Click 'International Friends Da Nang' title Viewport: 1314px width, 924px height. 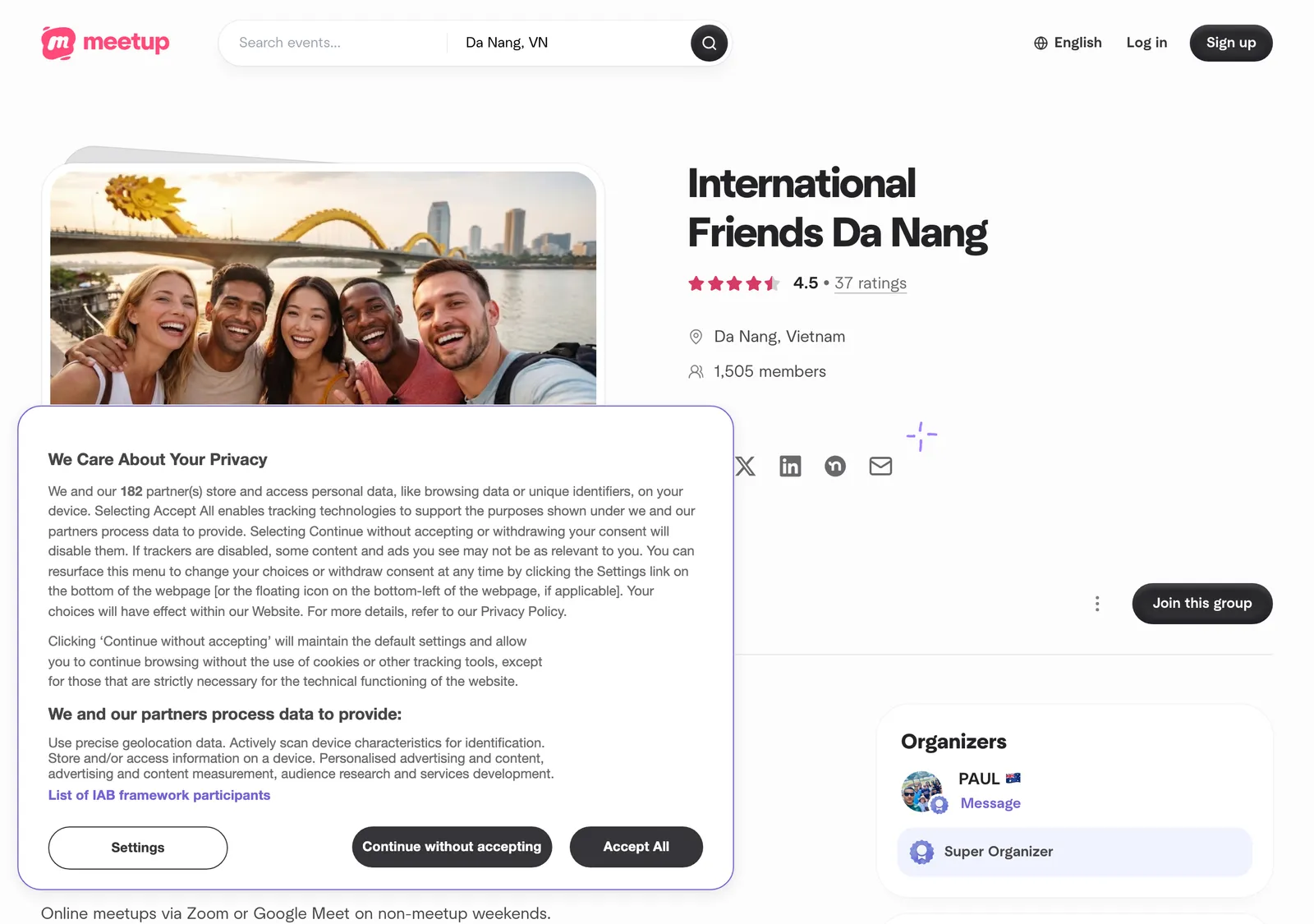838,208
